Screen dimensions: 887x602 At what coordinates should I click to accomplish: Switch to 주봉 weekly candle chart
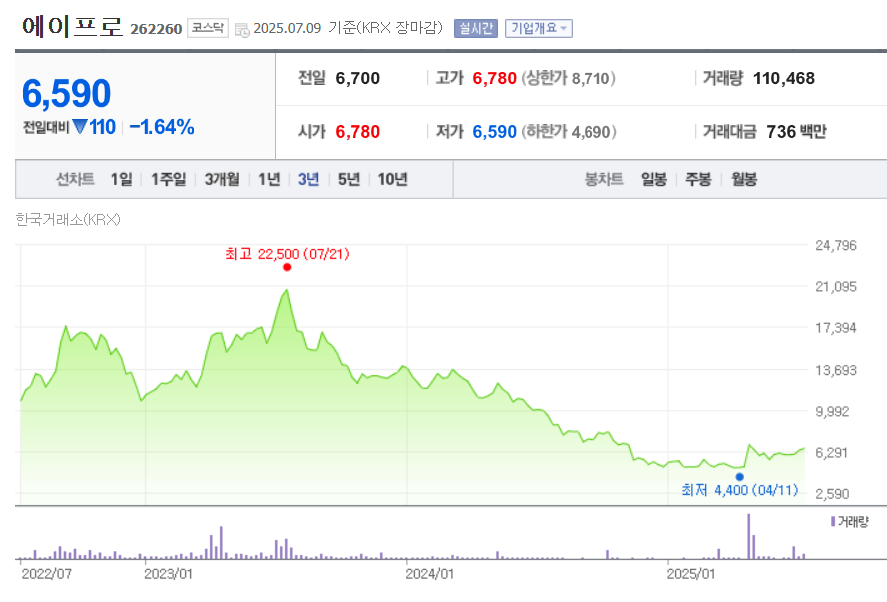pyautogui.click(x=698, y=179)
